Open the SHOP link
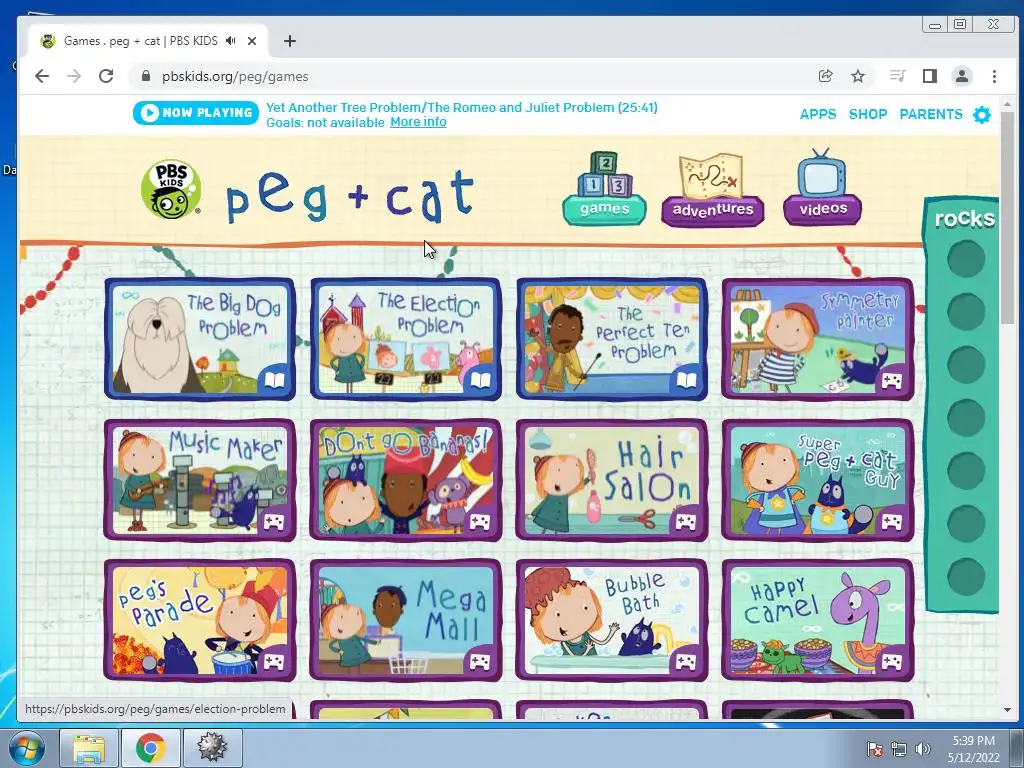 click(868, 114)
